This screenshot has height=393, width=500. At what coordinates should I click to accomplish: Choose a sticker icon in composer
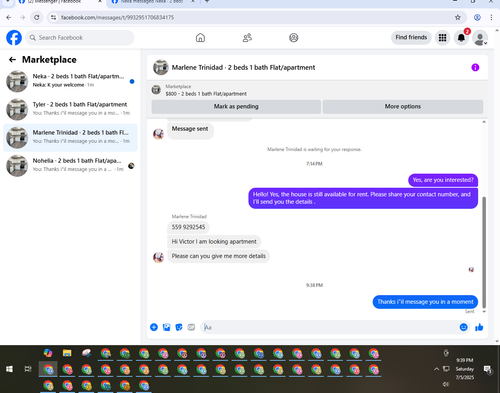[x=179, y=327]
